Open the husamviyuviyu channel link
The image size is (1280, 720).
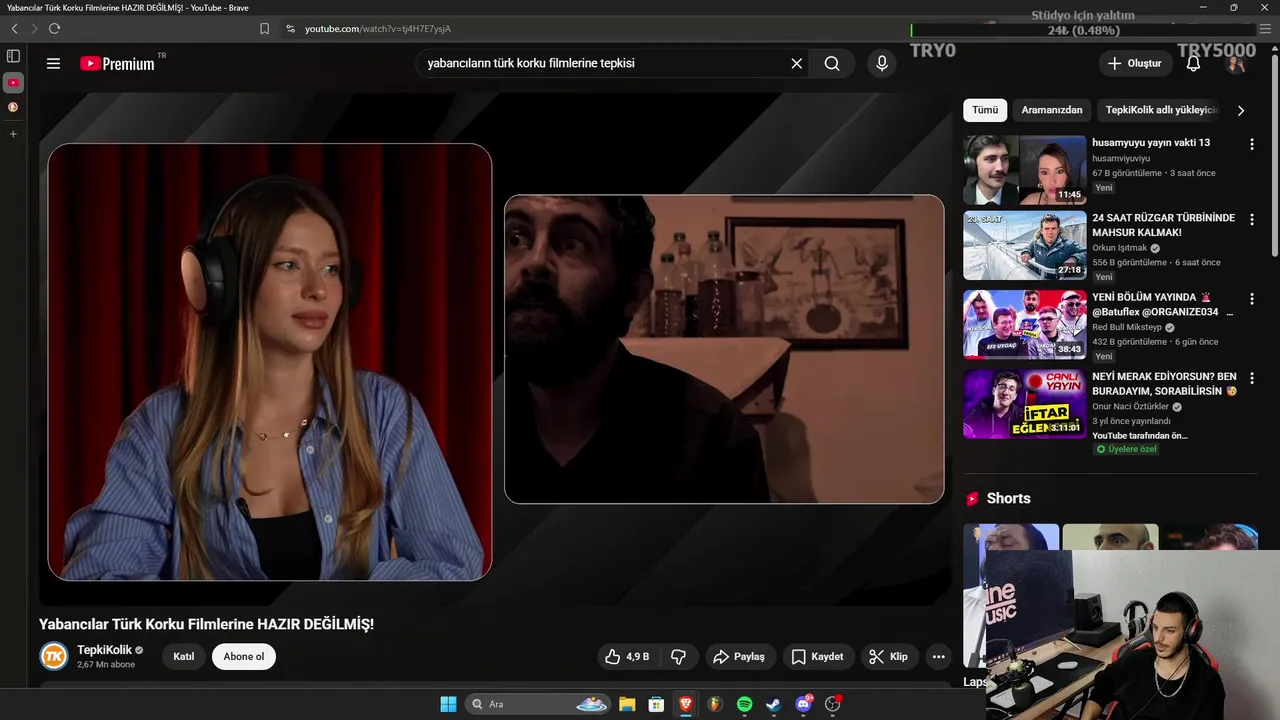pos(1121,158)
